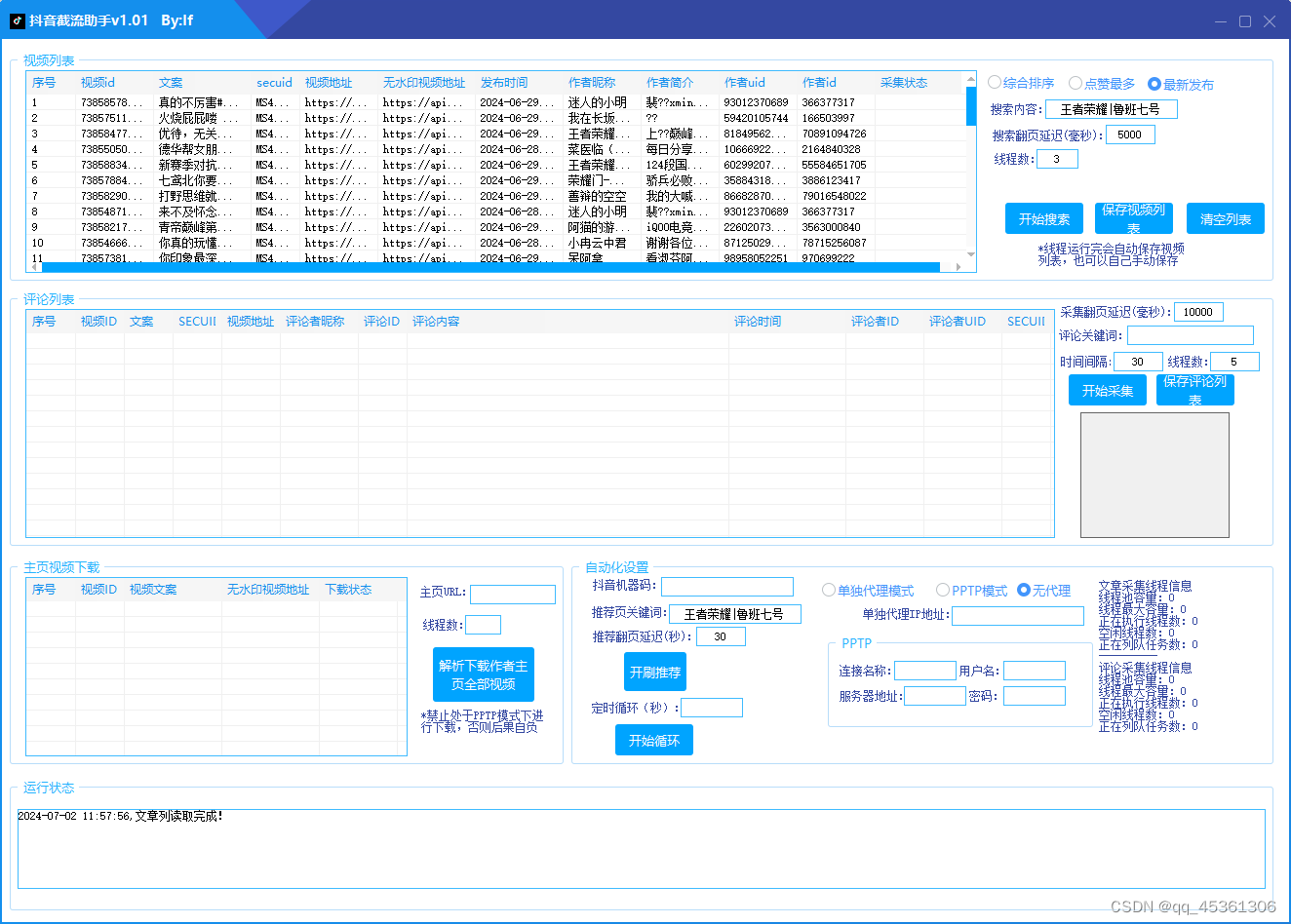Click the 推荐页关键词 input field
1291x924 pixels.
pos(735,614)
